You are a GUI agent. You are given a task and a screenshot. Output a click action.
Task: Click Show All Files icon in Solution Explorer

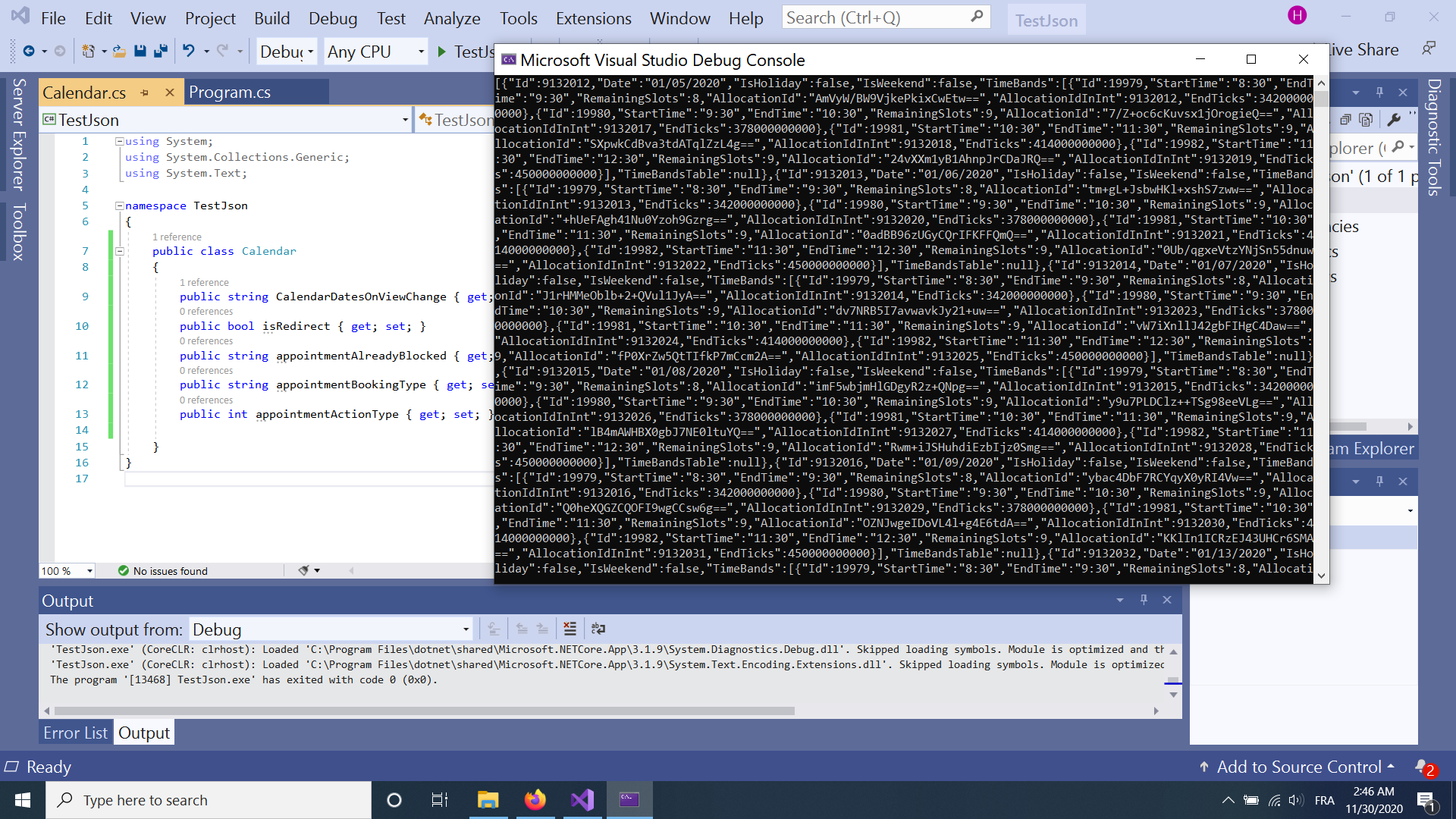tap(1366, 119)
